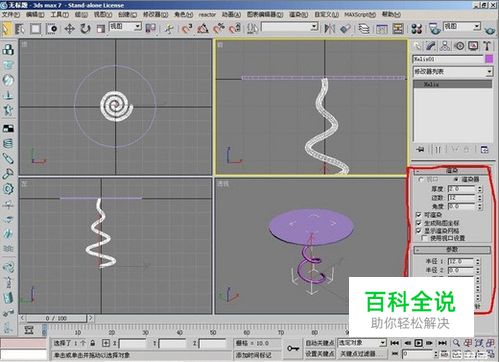499x362 pixels.
Task: Toggle window/crossing selection mode
Action: [x=52, y=29]
